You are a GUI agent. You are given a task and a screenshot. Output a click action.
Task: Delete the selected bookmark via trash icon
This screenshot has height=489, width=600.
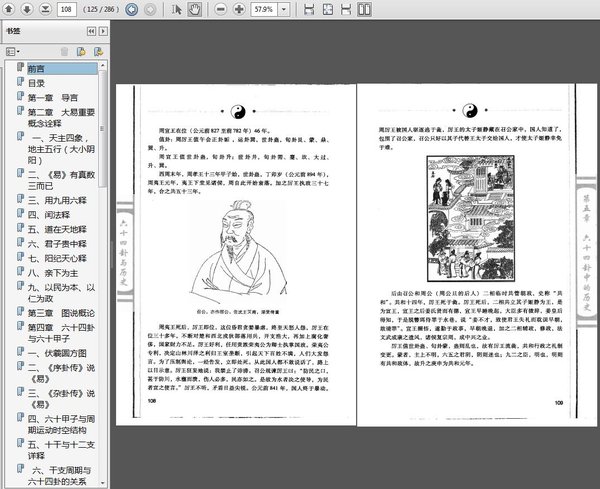point(64,51)
